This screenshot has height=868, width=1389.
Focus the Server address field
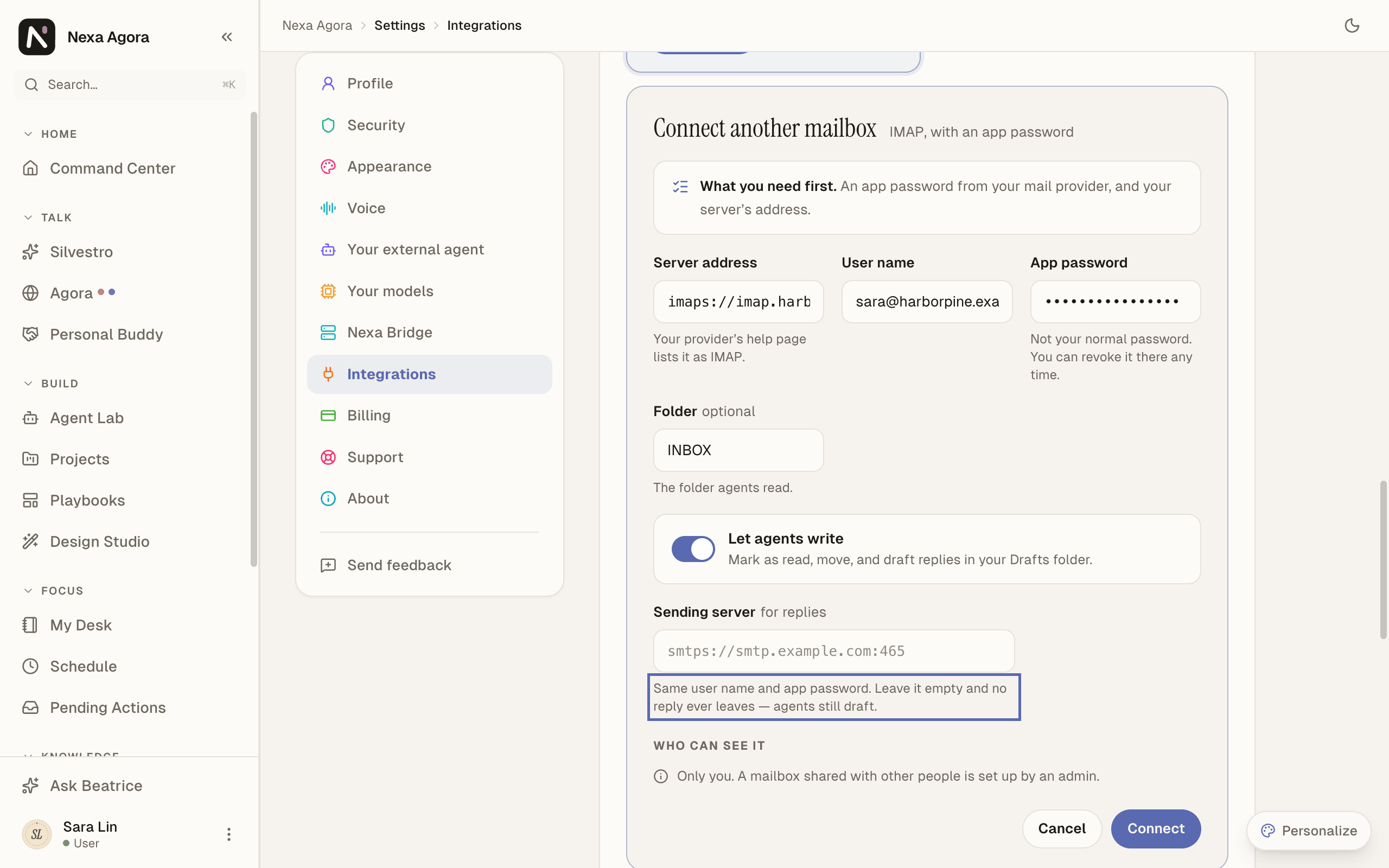[x=738, y=302]
